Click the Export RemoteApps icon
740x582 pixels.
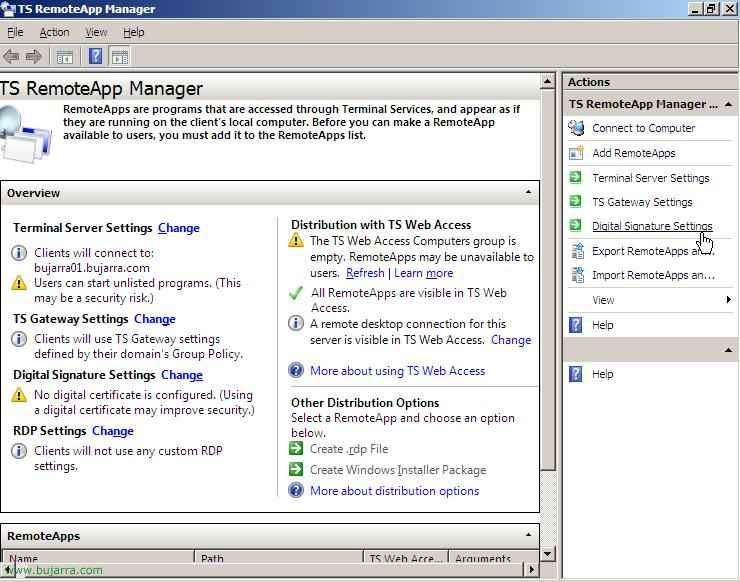point(576,251)
